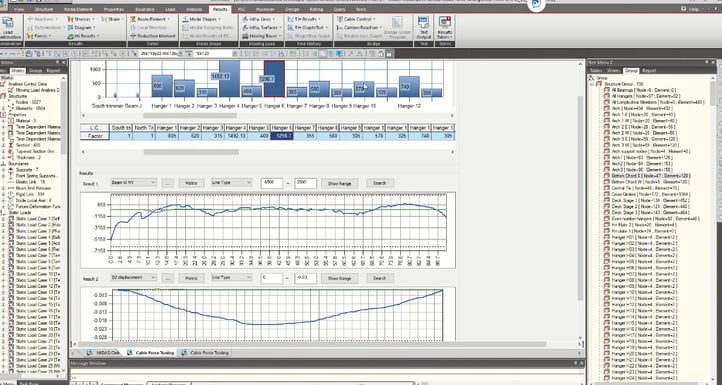Switch to Works tab in left tree menu
This screenshot has width=722, height=385.
[x=19, y=71]
